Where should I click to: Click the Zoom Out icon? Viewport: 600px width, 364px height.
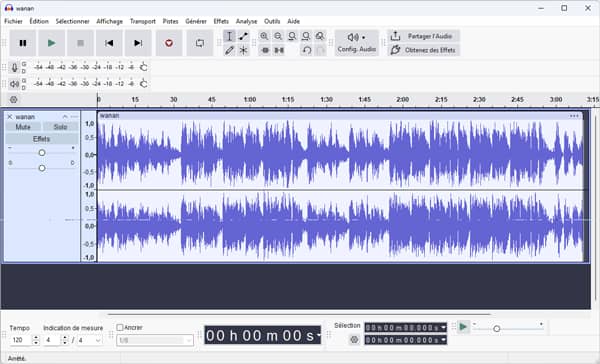[278, 36]
